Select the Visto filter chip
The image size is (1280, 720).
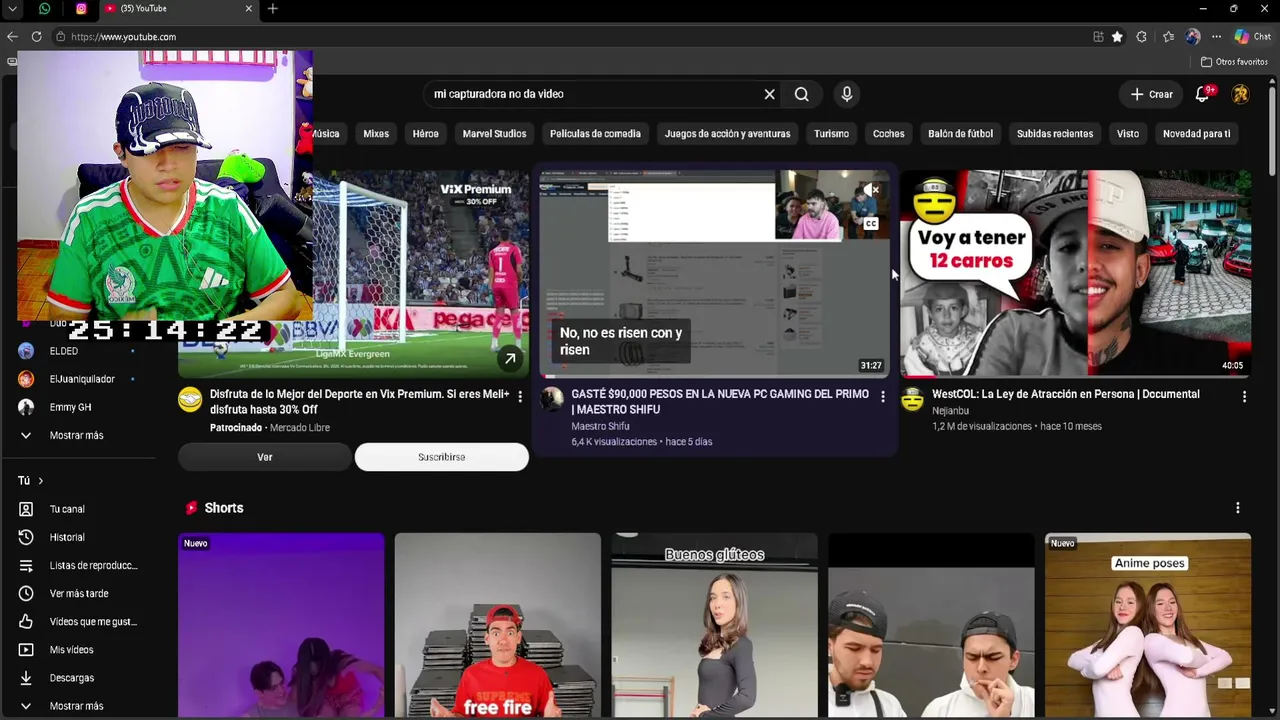coord(1128,134)
